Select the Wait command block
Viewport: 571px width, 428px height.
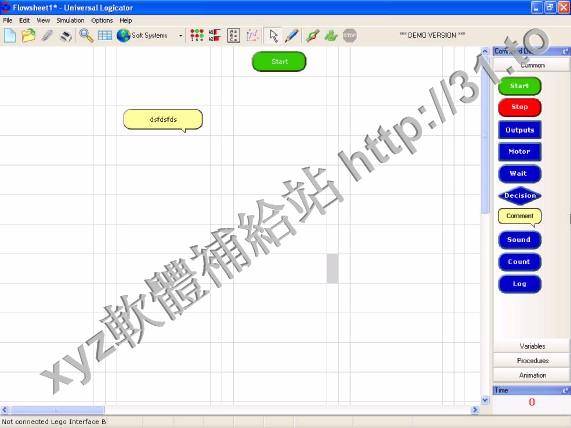pyautogui.click(x=520, y=174)
